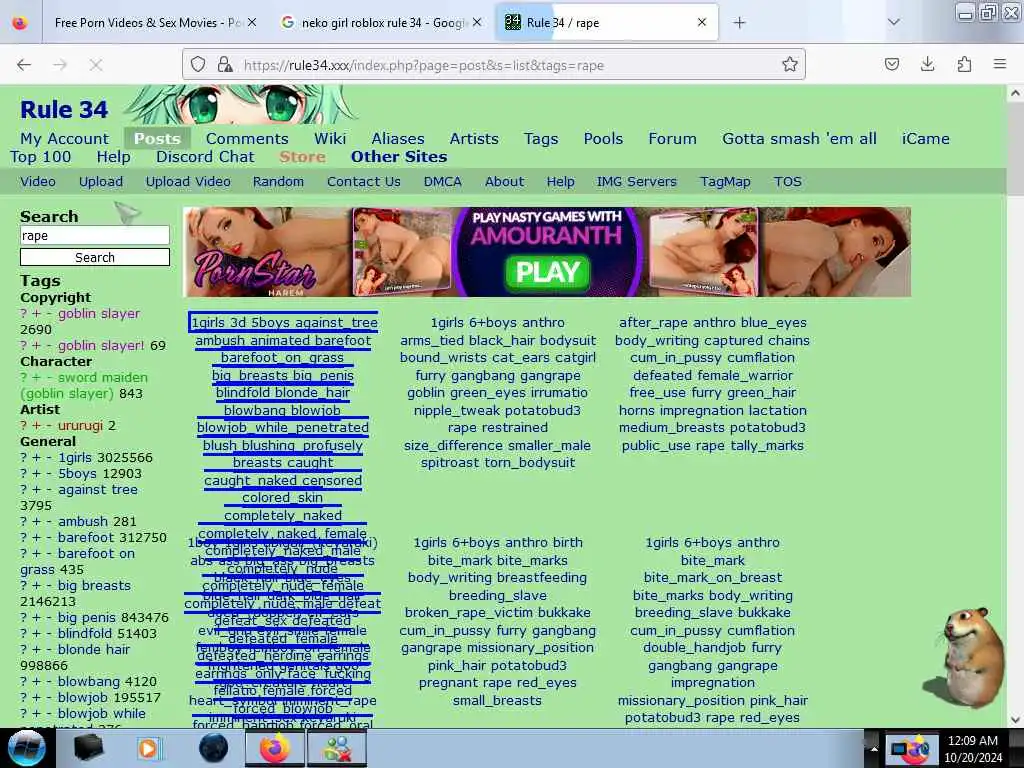Open the Comments section link

247,138
